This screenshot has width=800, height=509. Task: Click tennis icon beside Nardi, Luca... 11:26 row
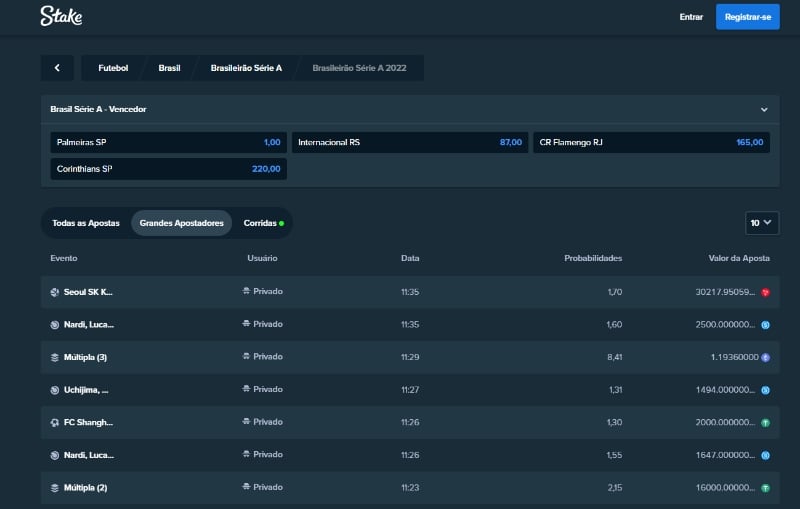pyautogui.click(x=55, y=455)
